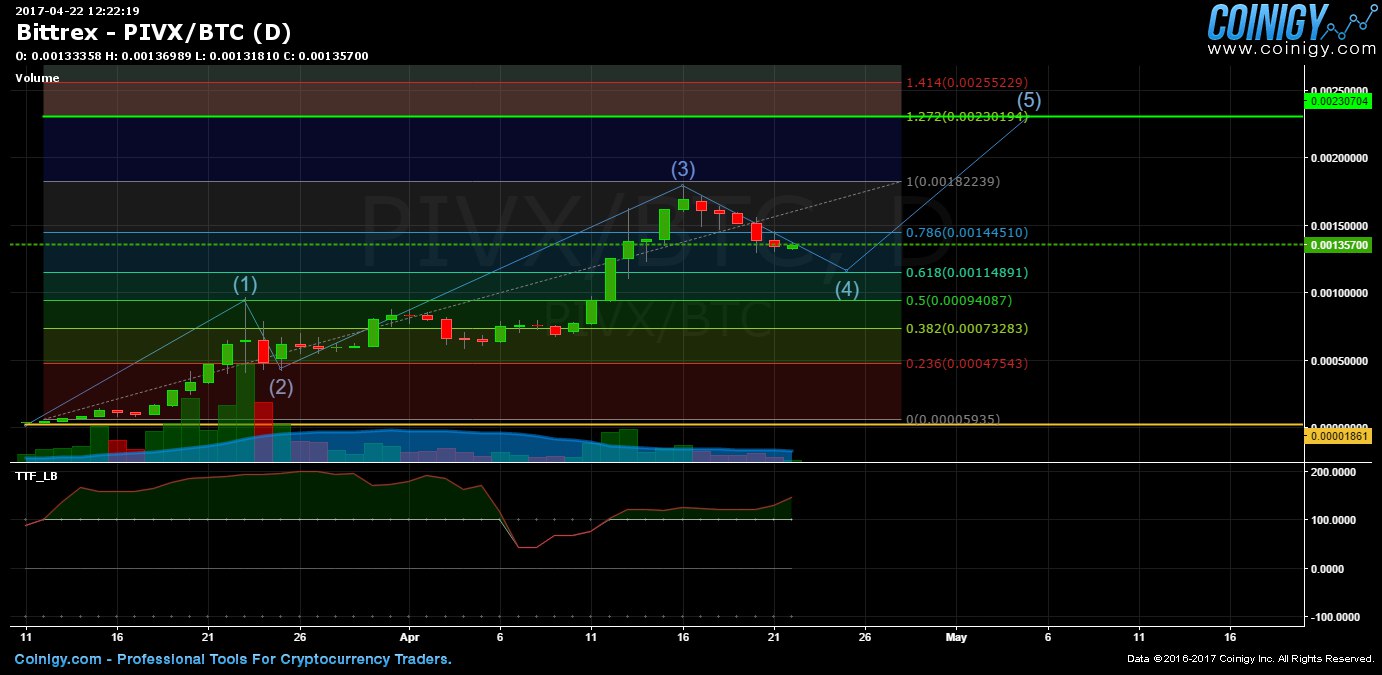Viewport: 1382px width, 675px height.
Task: Open the www.coinigy.com link under the logo
Action: pos(1292,48)
